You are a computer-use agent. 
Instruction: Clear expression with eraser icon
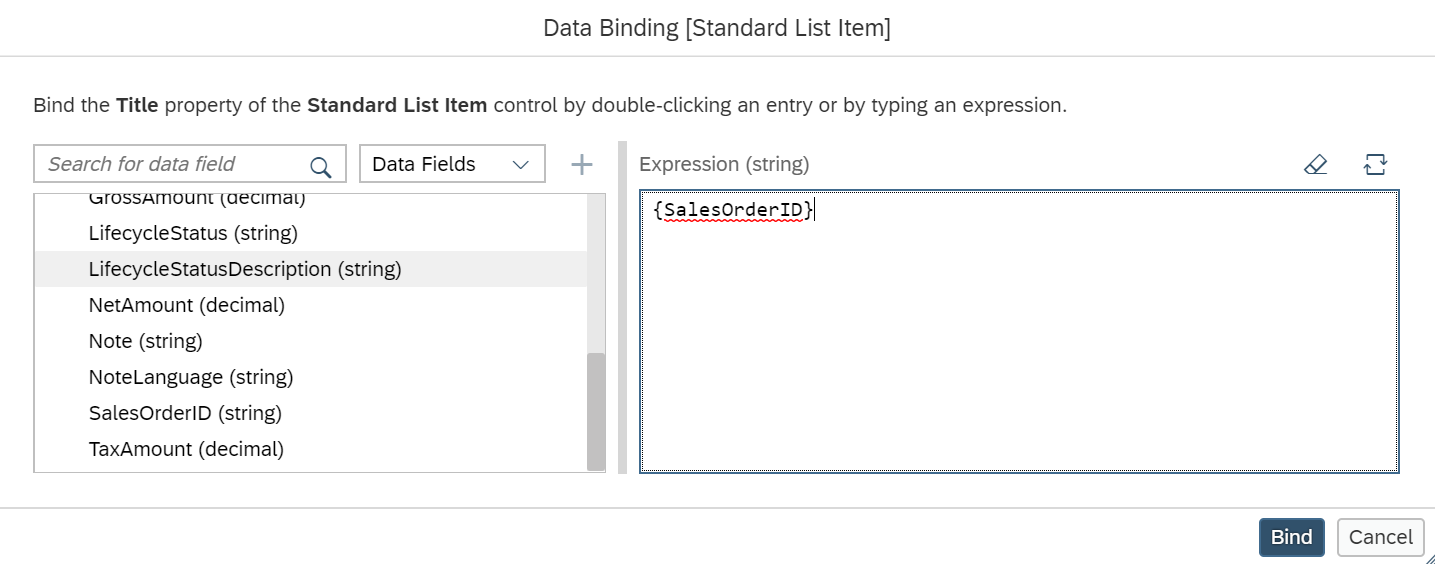pyautogui.click(x=1316, y=164)
